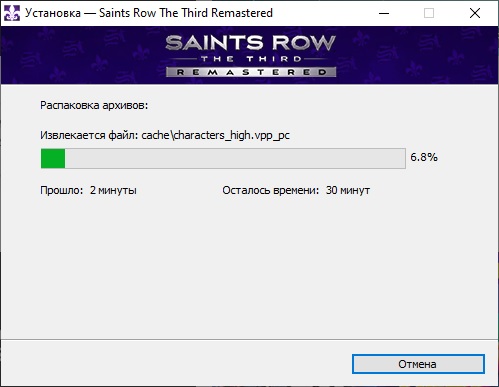The width and height of the screenshot is (499, 387).
Task: Close the Saints Row installer window
Action: pos(475,13)
